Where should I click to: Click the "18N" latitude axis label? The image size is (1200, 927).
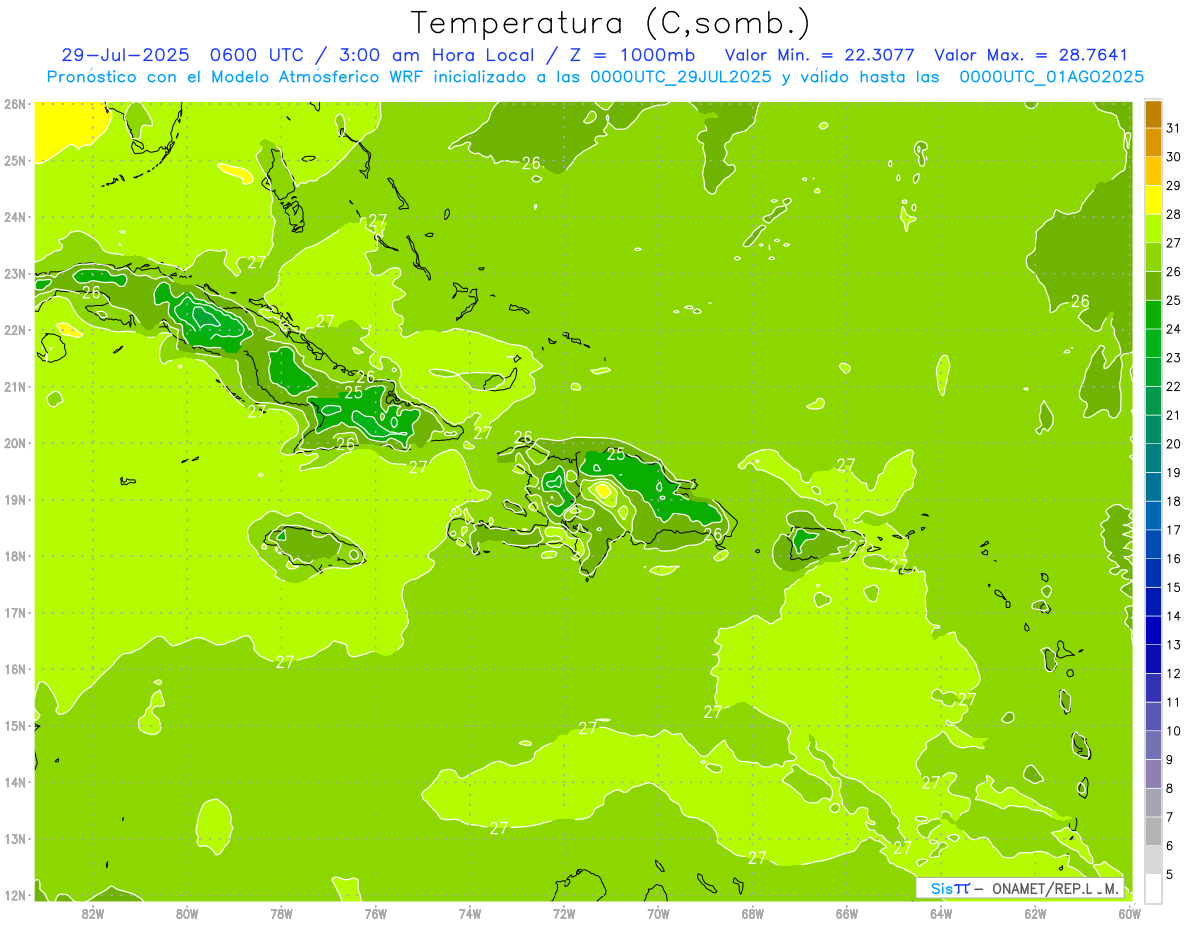pos(15,556)
